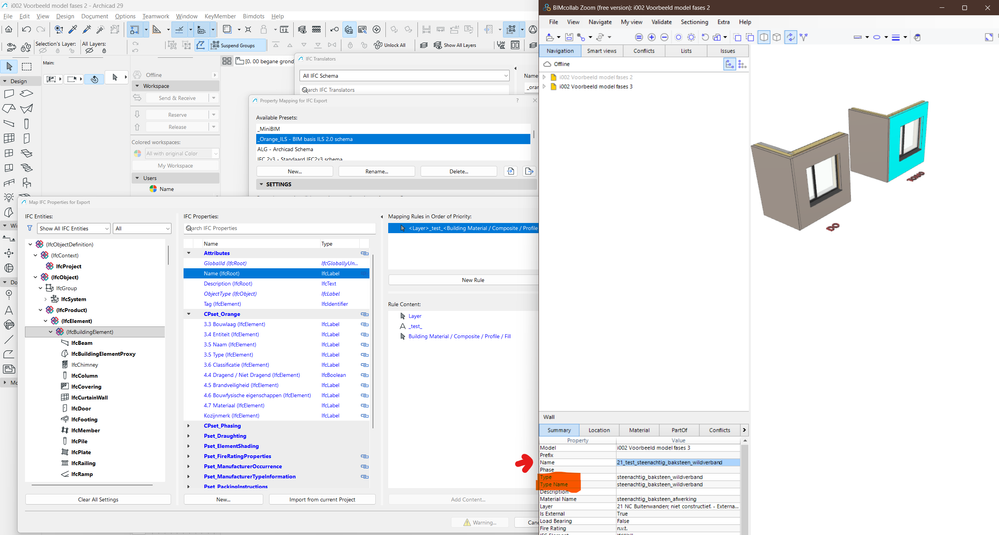Click the filter funnel icon above IFC Entities

coord(29,228)
